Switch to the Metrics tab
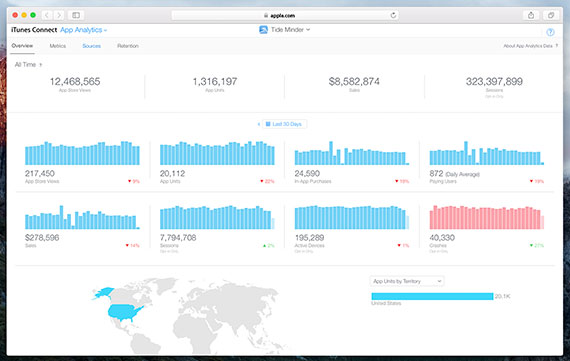Image resolution: width=570 pixels, height=361 pixels. [58, 46]
